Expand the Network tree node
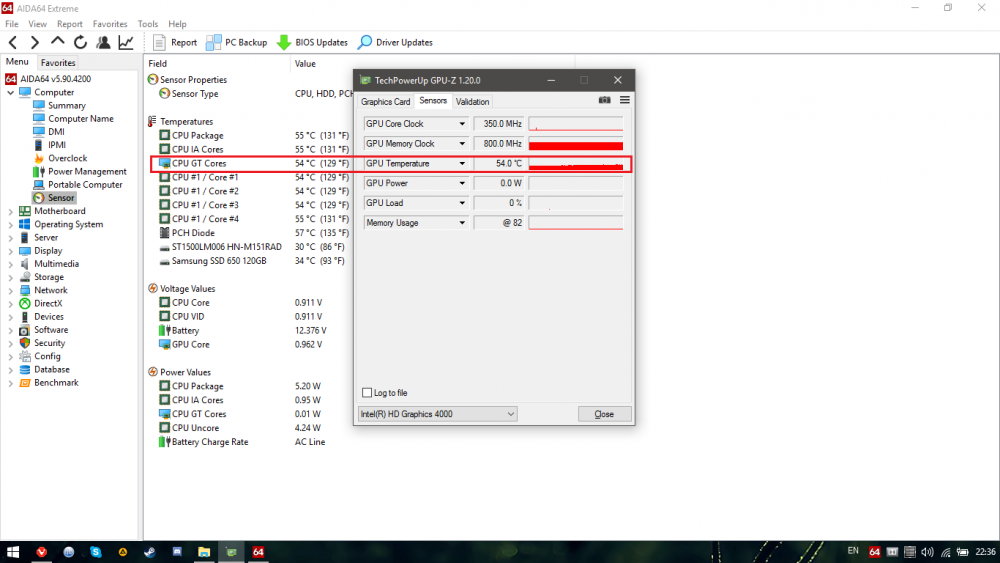1000x563 pixels. click(11, 290)
